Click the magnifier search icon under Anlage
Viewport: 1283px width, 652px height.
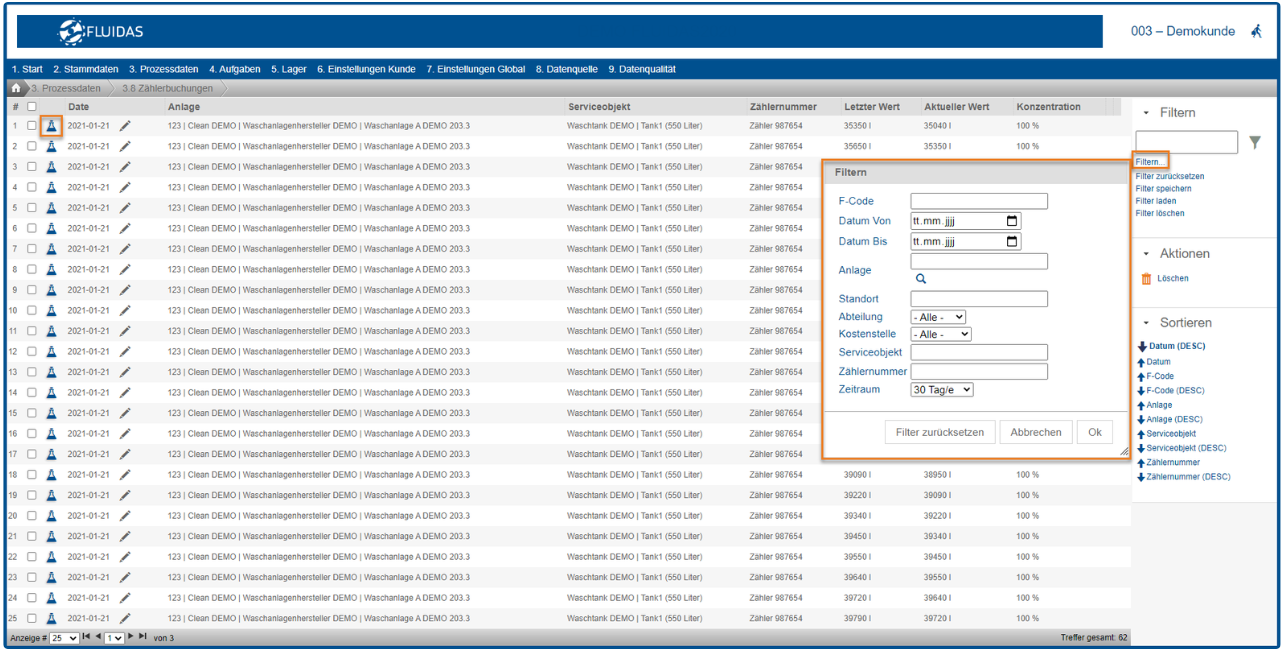(921, 279)
